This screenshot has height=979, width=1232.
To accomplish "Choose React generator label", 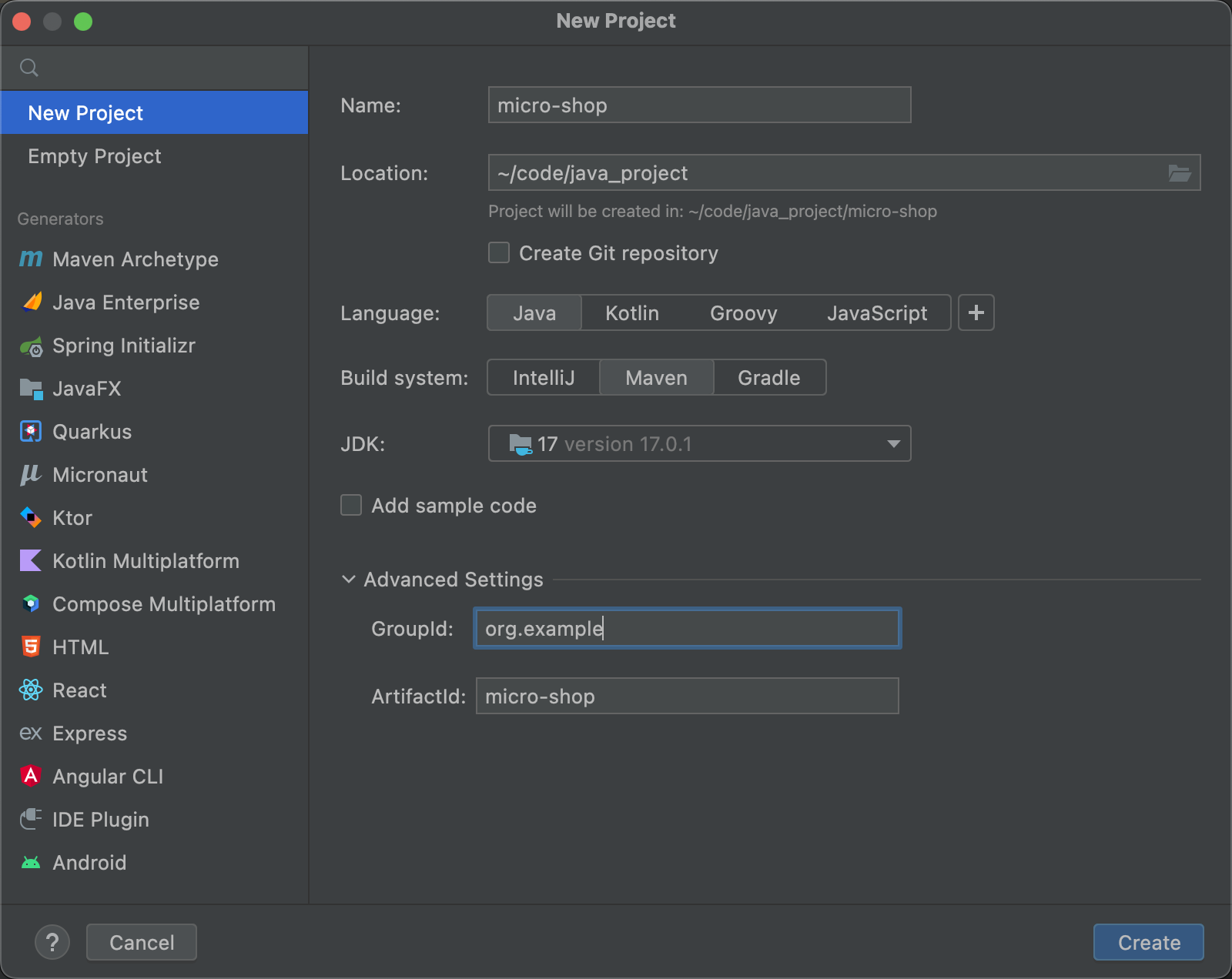I will (x=79, y=690).
